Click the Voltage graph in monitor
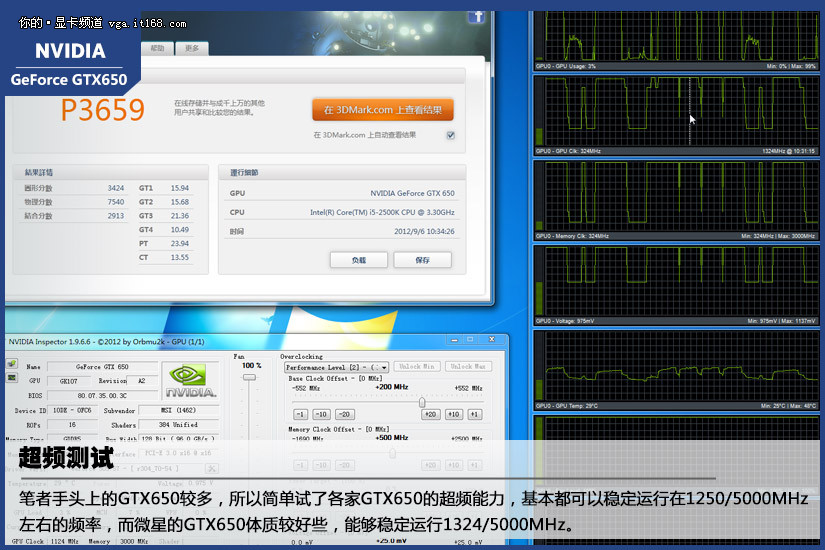Viewport: 825px width, 550px height. tap(676, 285)
